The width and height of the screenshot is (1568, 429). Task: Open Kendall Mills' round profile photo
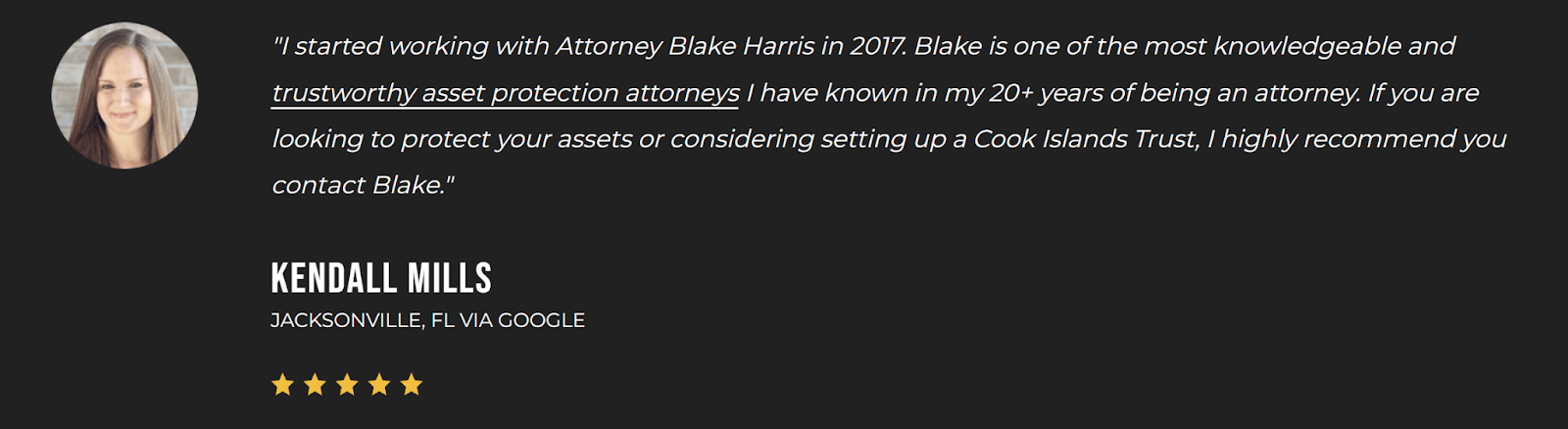tap(124, 96)
